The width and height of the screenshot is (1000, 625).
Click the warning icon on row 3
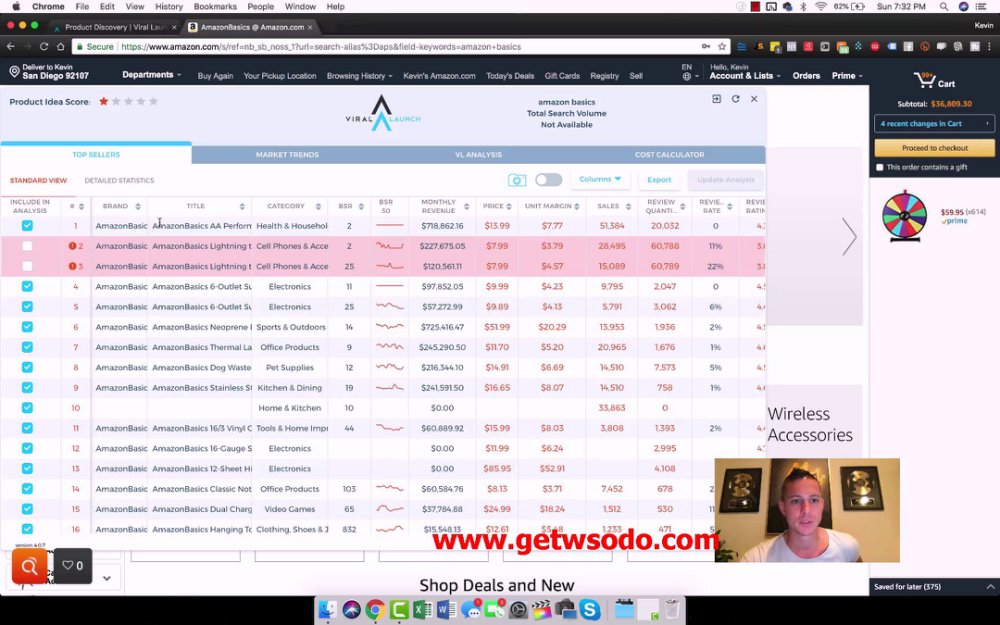coord(72,266)
